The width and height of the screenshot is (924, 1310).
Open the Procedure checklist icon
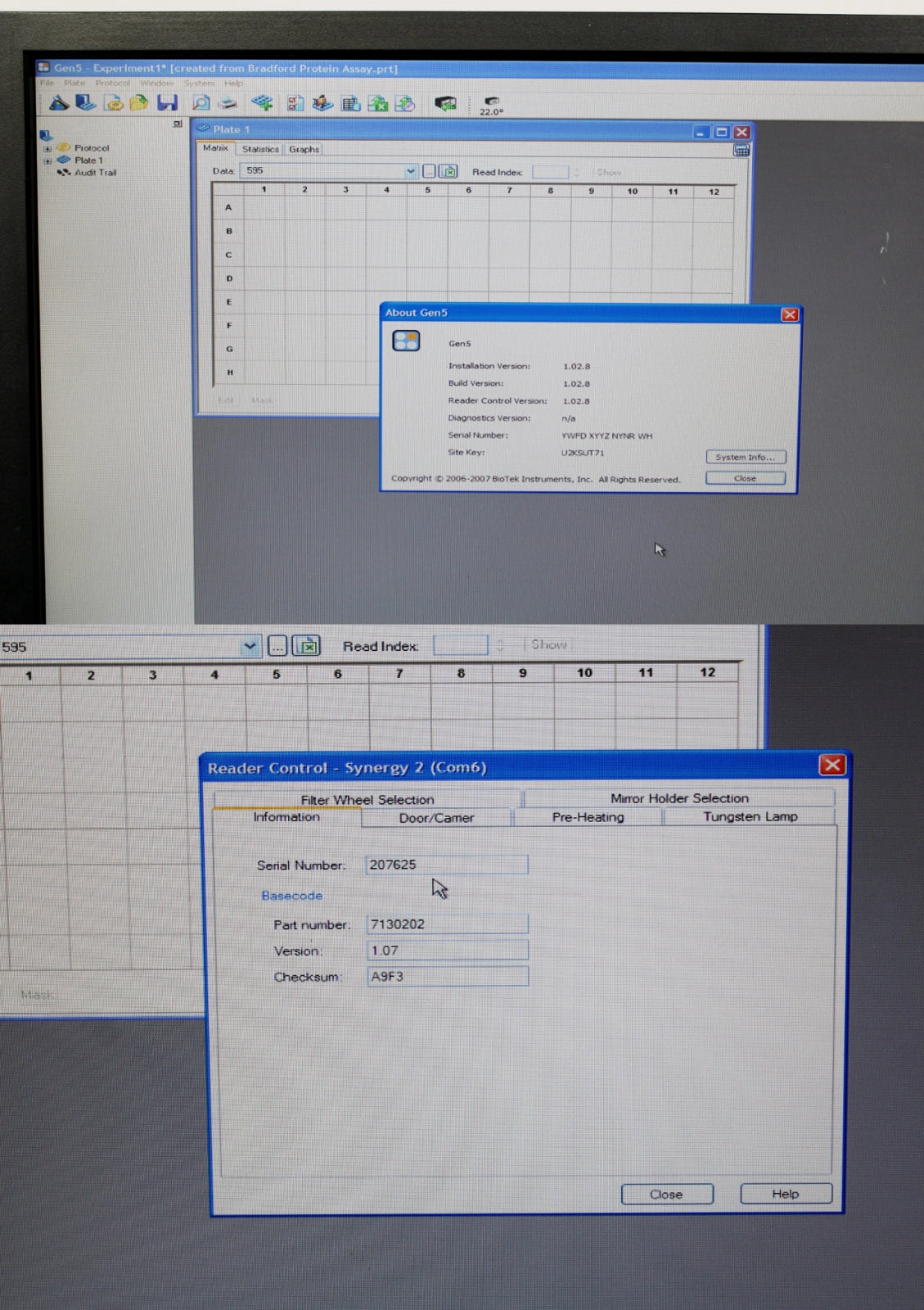click(295, 103)
